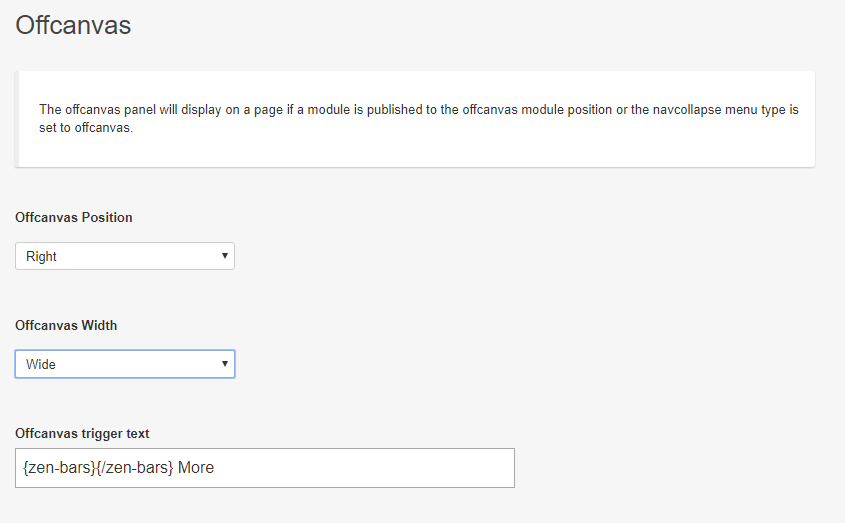The height and width of the screenshot is (523, 845).
Task: Place cursor after the word More
Action: tap(215, 467)
